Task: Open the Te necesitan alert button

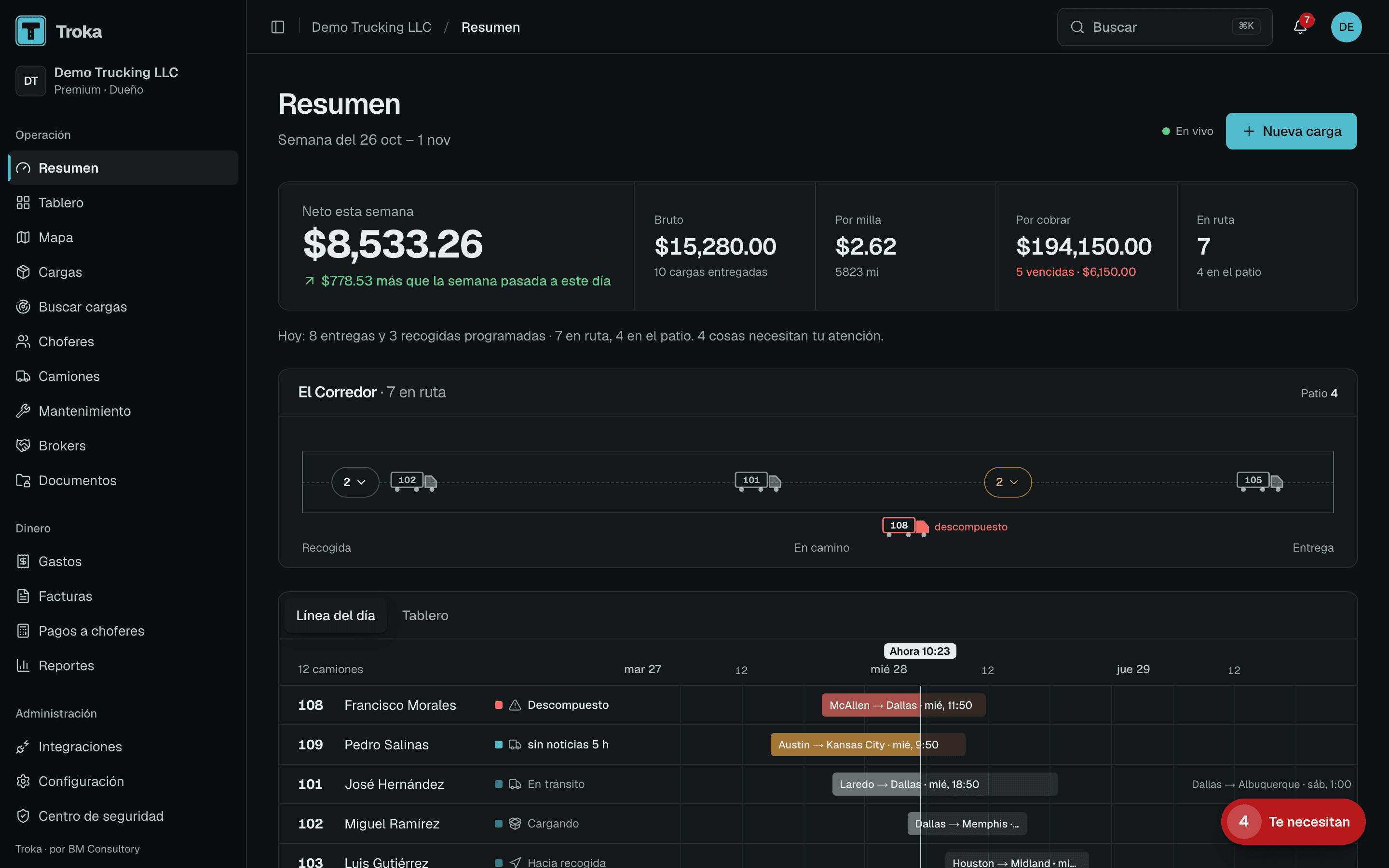Action: 1293,822
